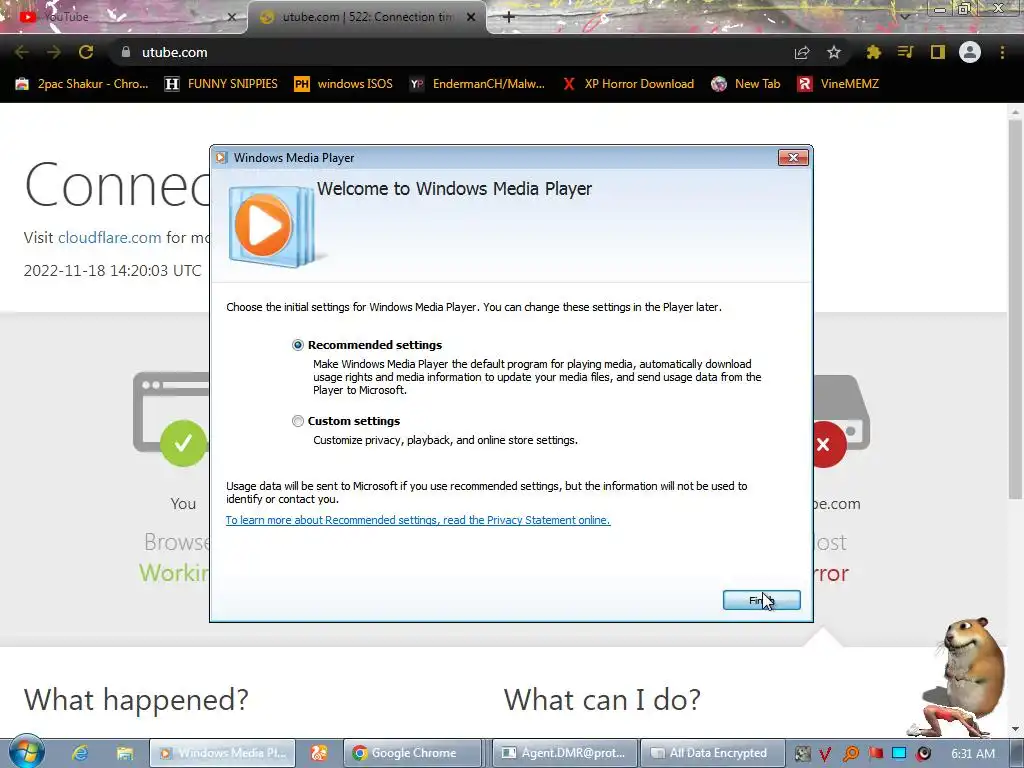Open the Chrome profile avatar
Image resolution: width=1024 pixels, height=768 pixels.
point(970,52)
